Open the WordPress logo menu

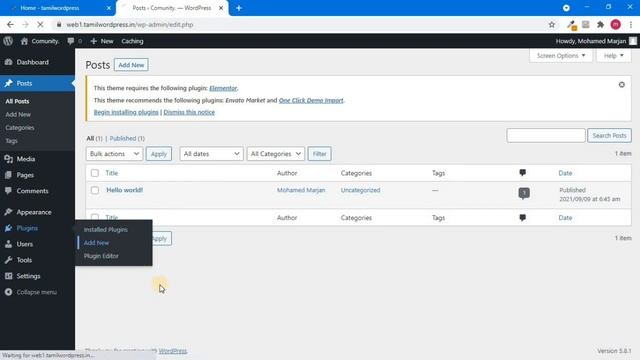point(8,41)
